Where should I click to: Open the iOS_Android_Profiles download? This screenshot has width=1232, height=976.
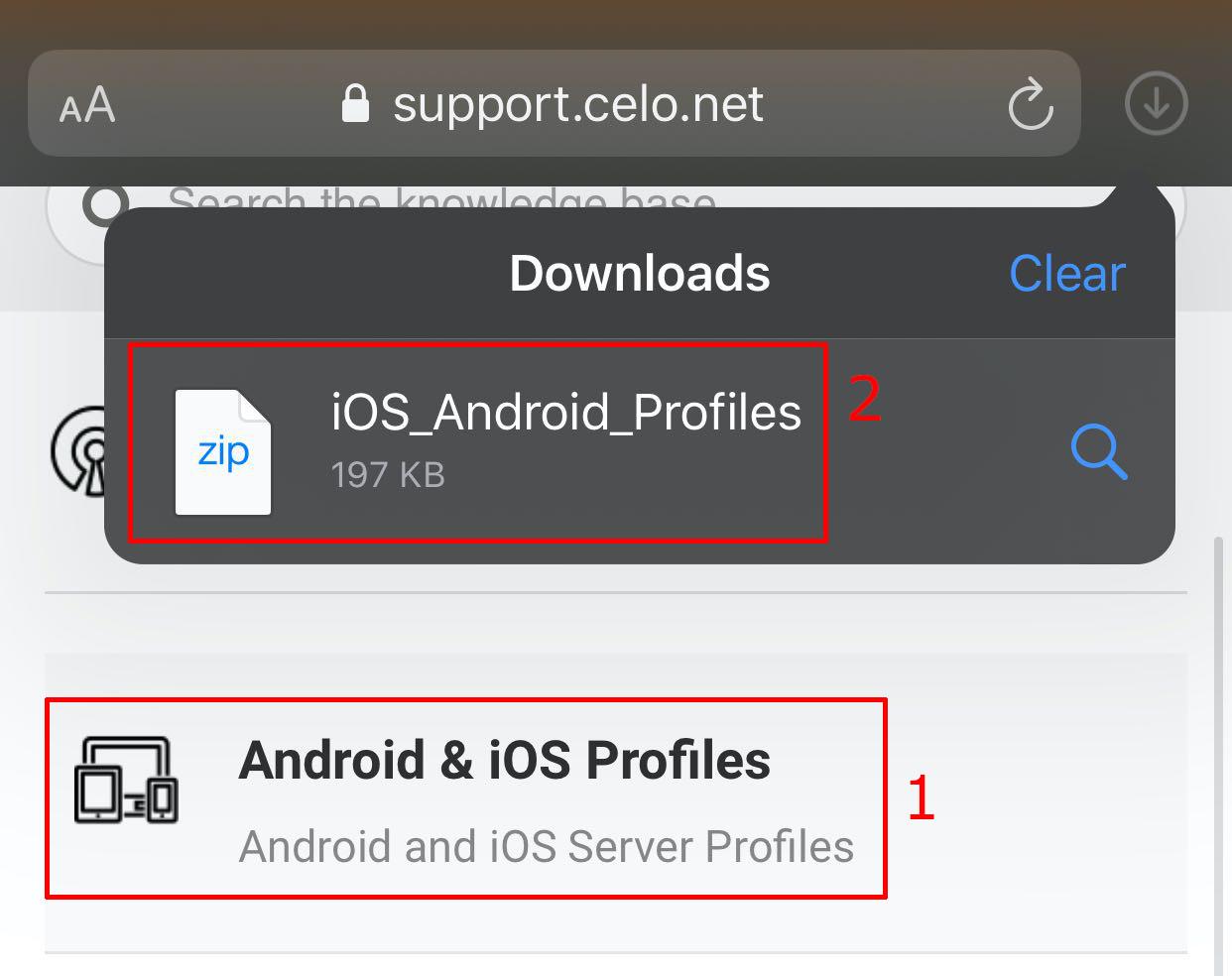(x=565, y=413)
